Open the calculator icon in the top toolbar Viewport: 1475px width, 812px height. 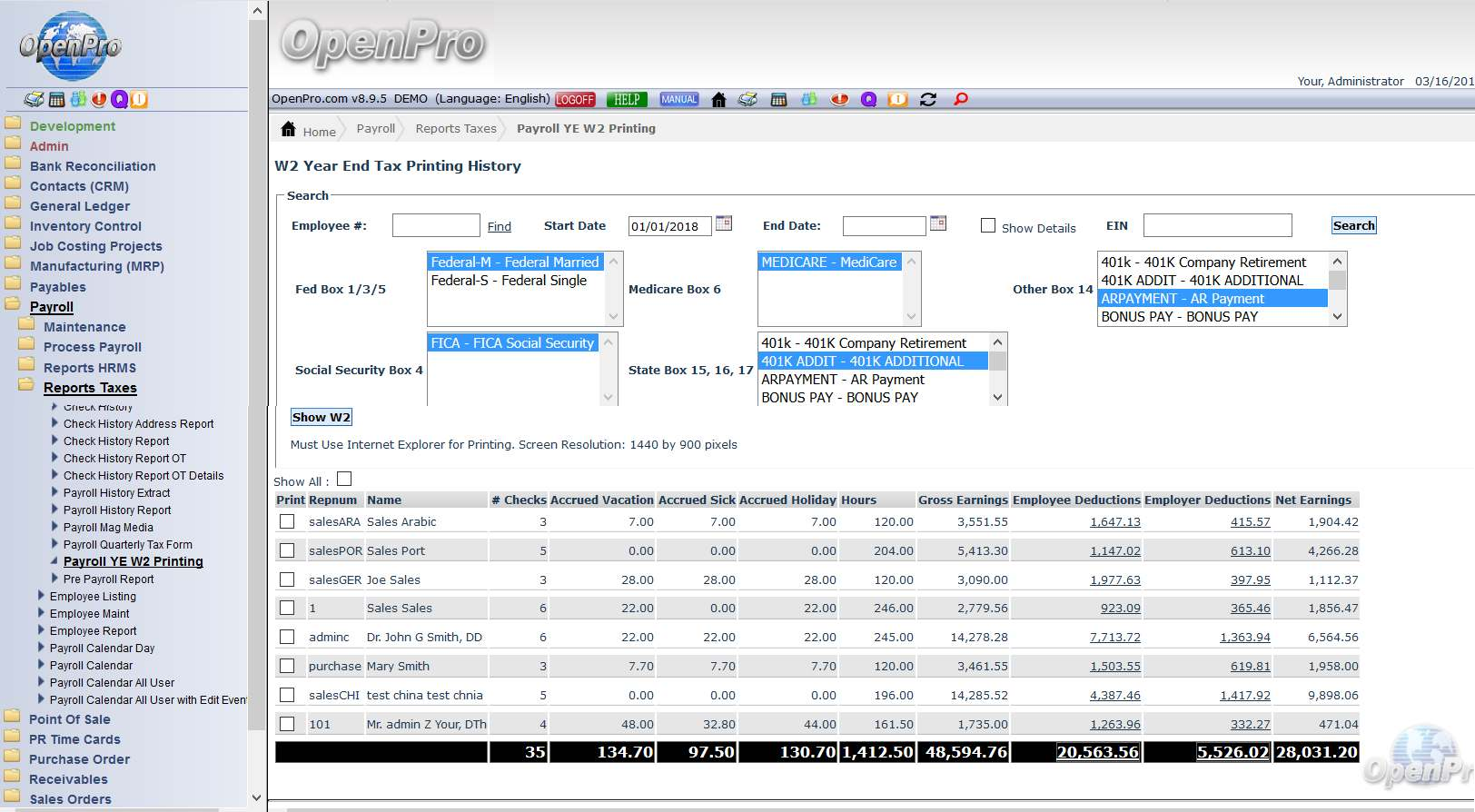coord(778,100)
